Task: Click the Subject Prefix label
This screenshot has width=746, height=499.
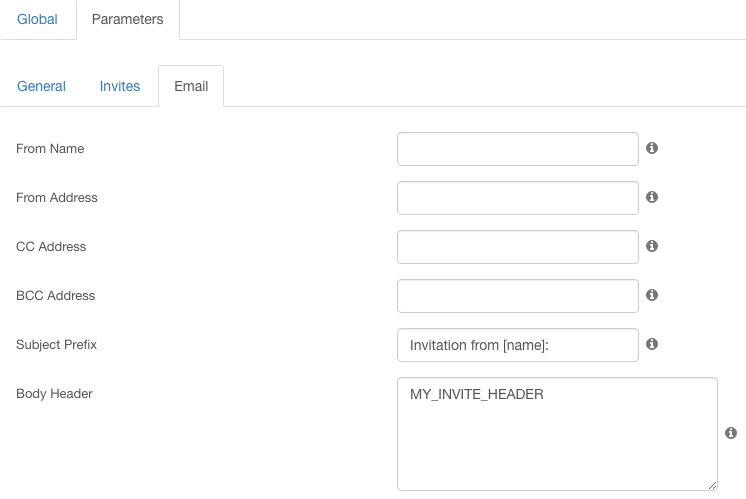Action: coord(57,344)
